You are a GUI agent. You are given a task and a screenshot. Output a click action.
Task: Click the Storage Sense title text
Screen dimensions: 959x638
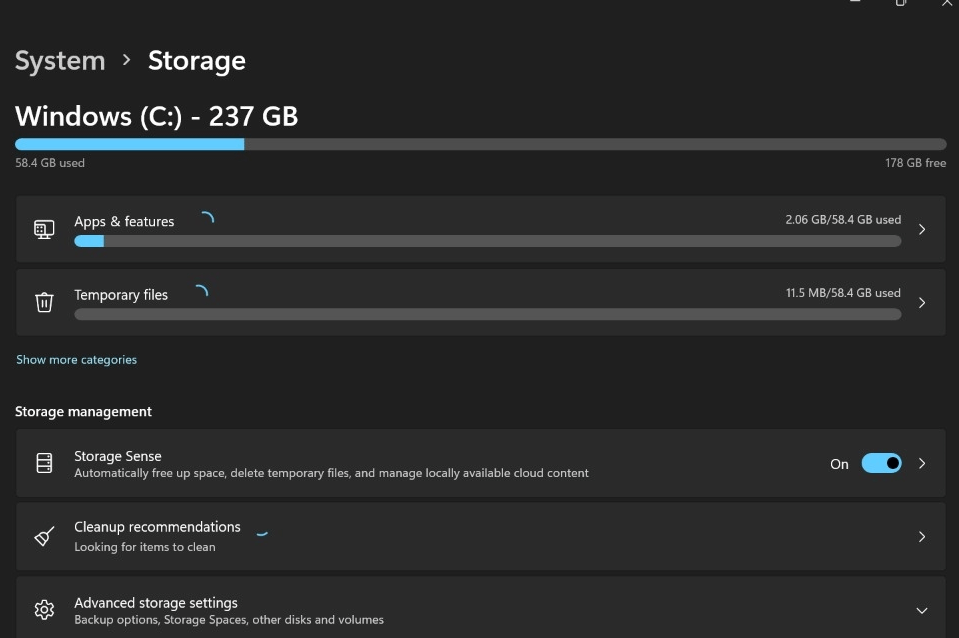117,456
